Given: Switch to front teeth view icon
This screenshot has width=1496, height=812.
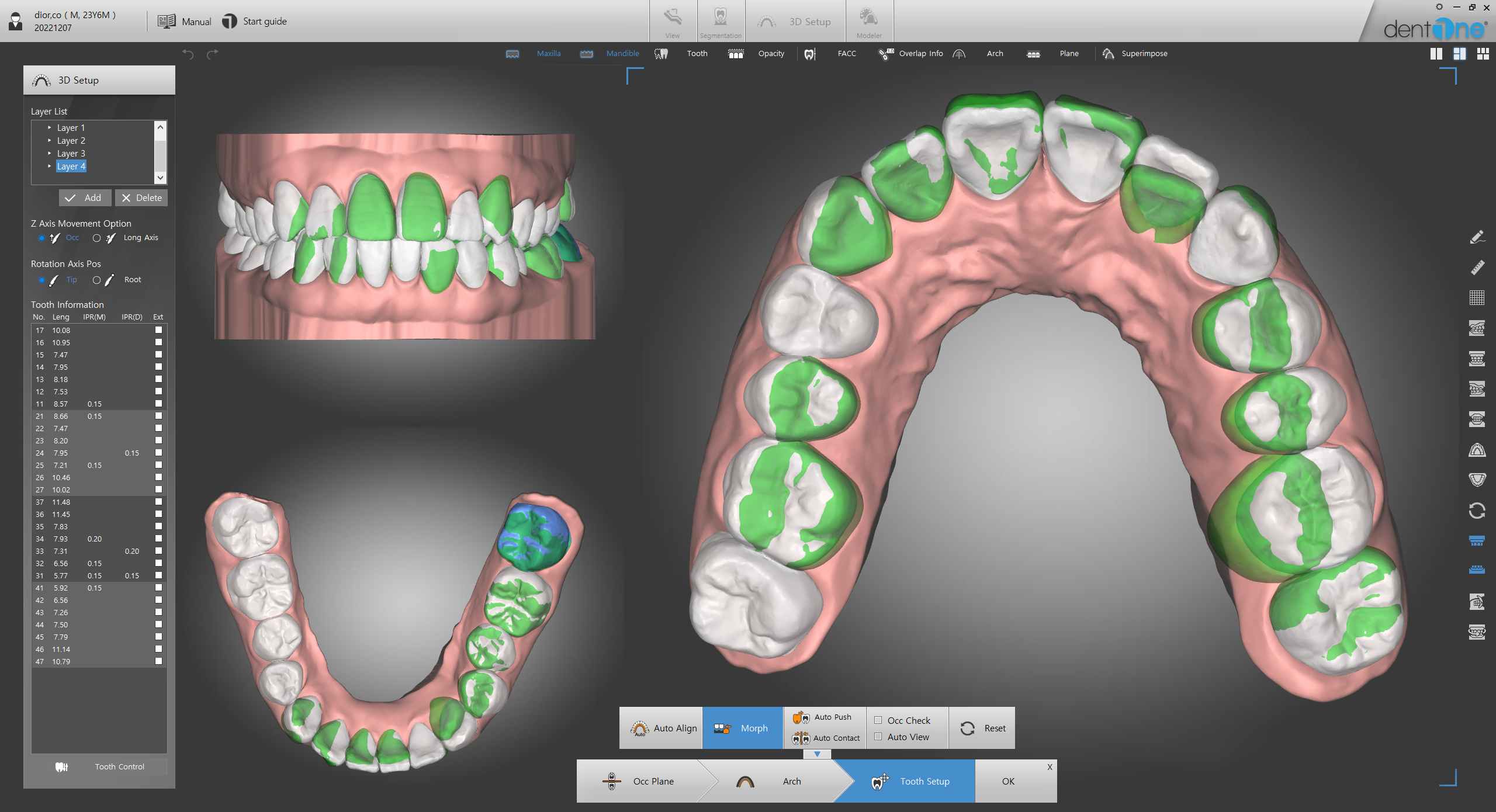Looking at the screenshot, I should [1477, 359].
